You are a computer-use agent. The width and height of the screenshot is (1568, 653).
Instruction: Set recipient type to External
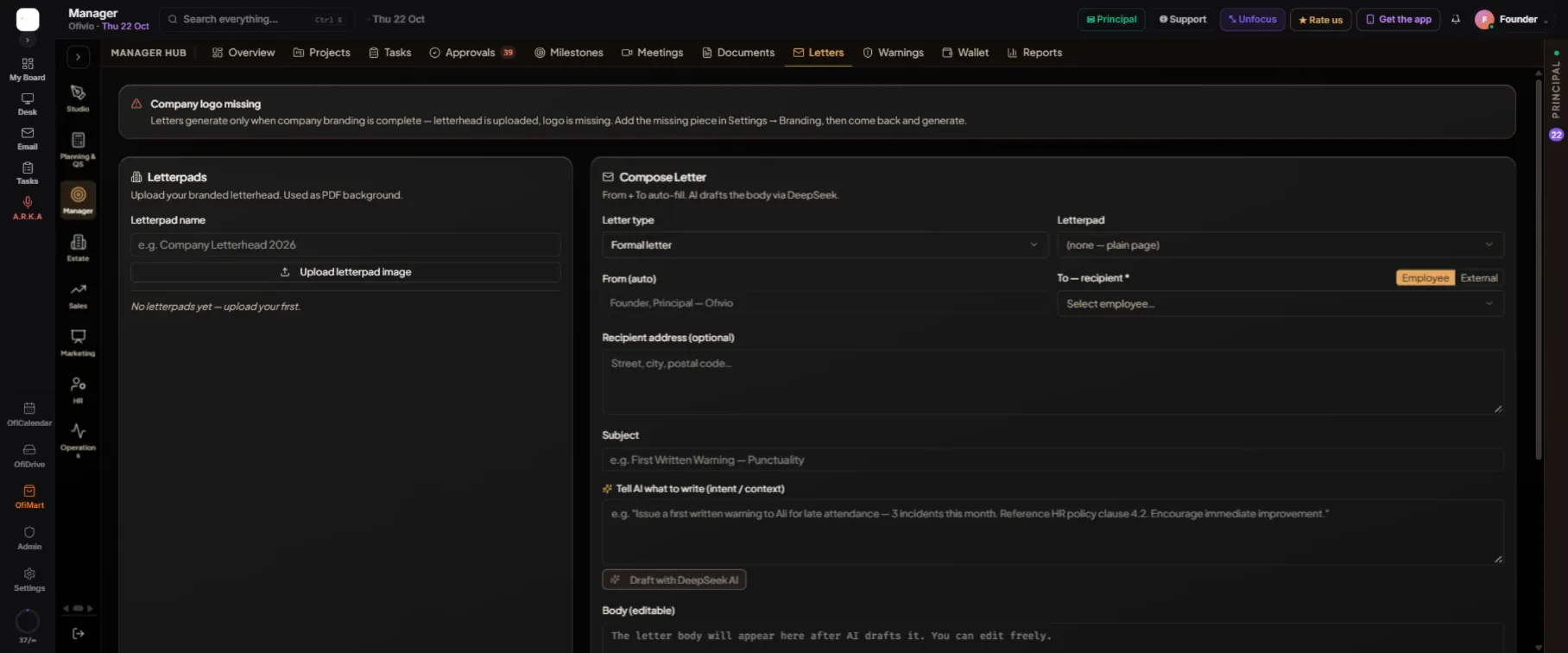(x=1479, y=277)
